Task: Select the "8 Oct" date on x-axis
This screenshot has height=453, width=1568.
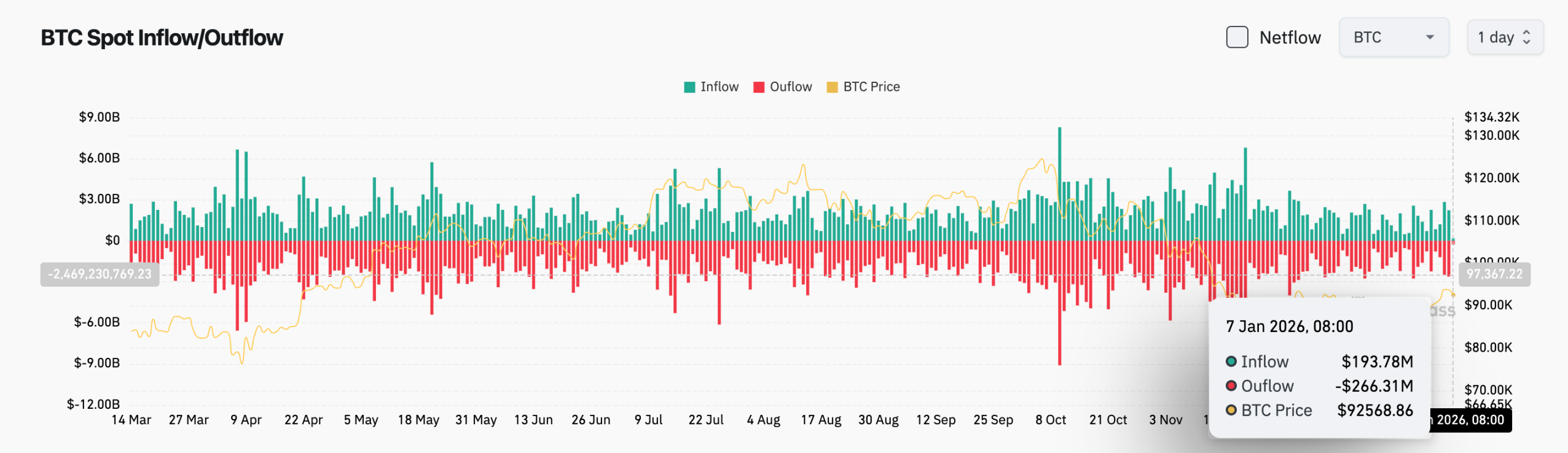Action: coord(1050,420)
